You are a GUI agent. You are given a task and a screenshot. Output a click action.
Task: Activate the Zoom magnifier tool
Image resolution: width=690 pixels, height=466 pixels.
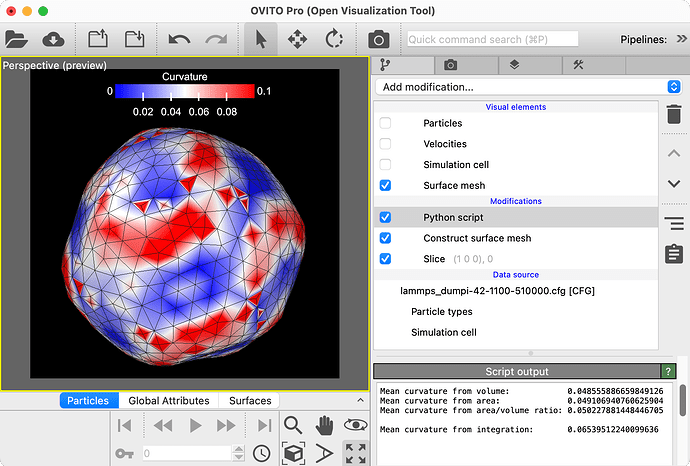click(x=293, y=425)
